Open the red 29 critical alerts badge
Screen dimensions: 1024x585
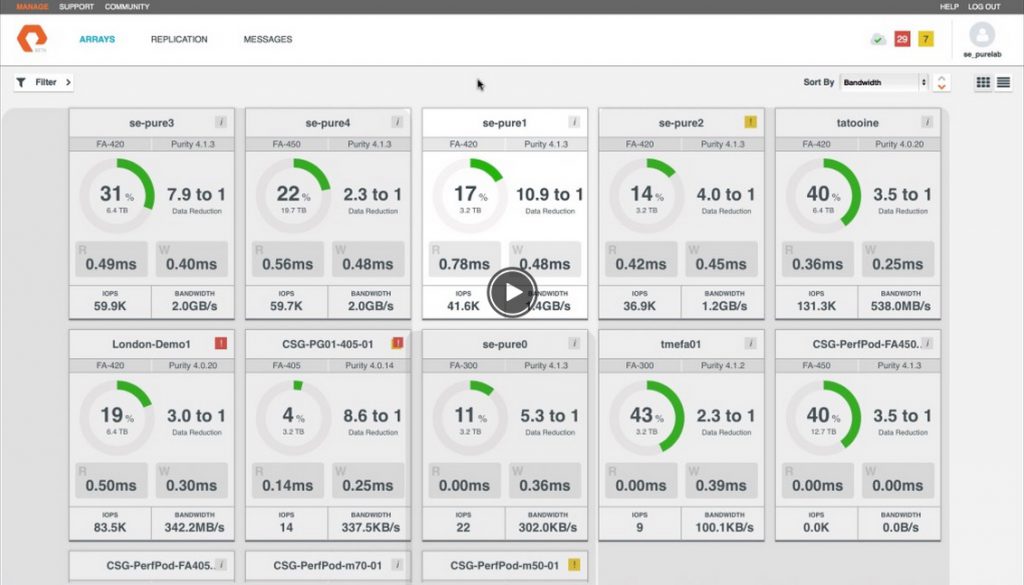point(902,39)
